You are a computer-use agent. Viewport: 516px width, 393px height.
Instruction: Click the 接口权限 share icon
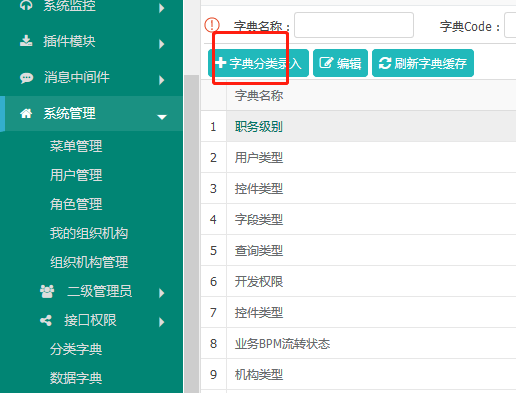pos(46,320)
